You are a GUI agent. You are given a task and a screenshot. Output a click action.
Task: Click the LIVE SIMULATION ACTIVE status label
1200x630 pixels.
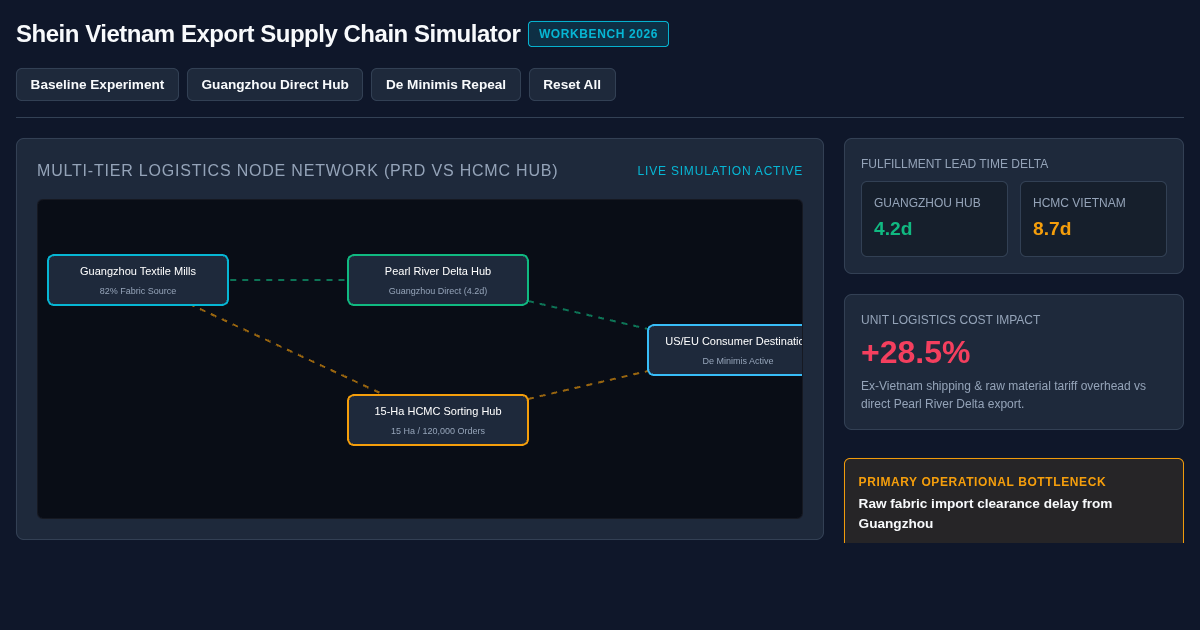pyautogui.click(x=720, y=171)
